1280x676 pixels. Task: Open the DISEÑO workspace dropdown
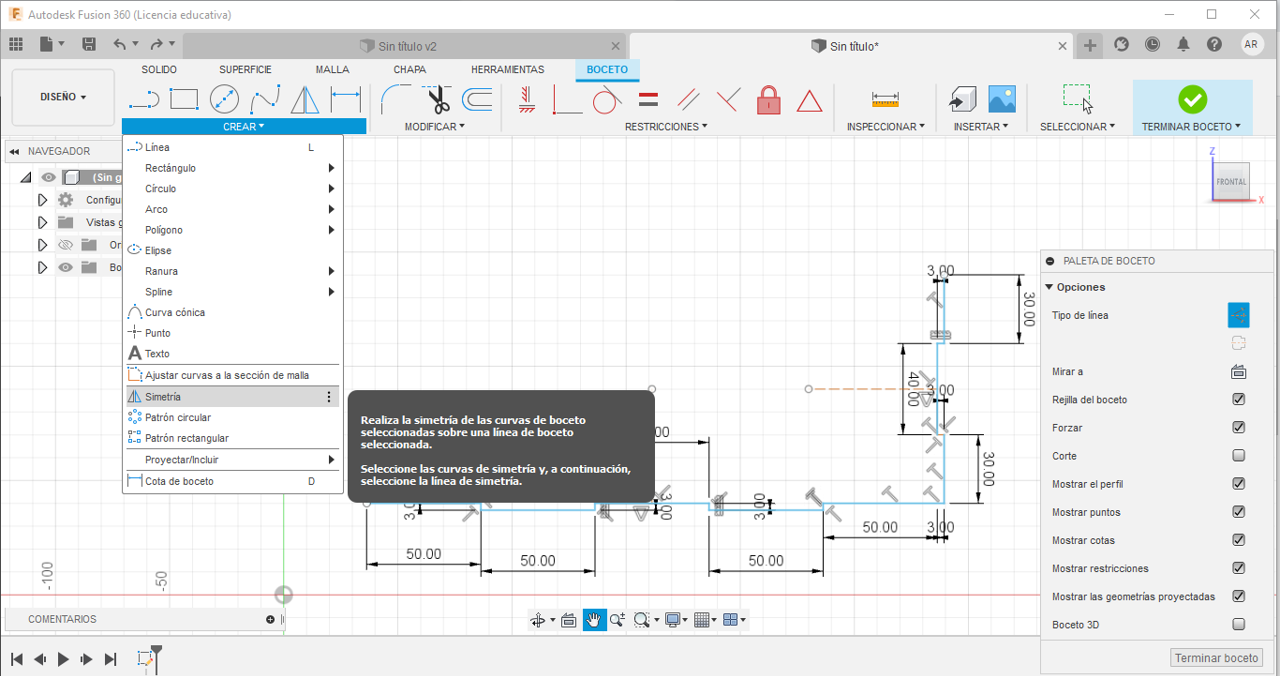point(63,97)
